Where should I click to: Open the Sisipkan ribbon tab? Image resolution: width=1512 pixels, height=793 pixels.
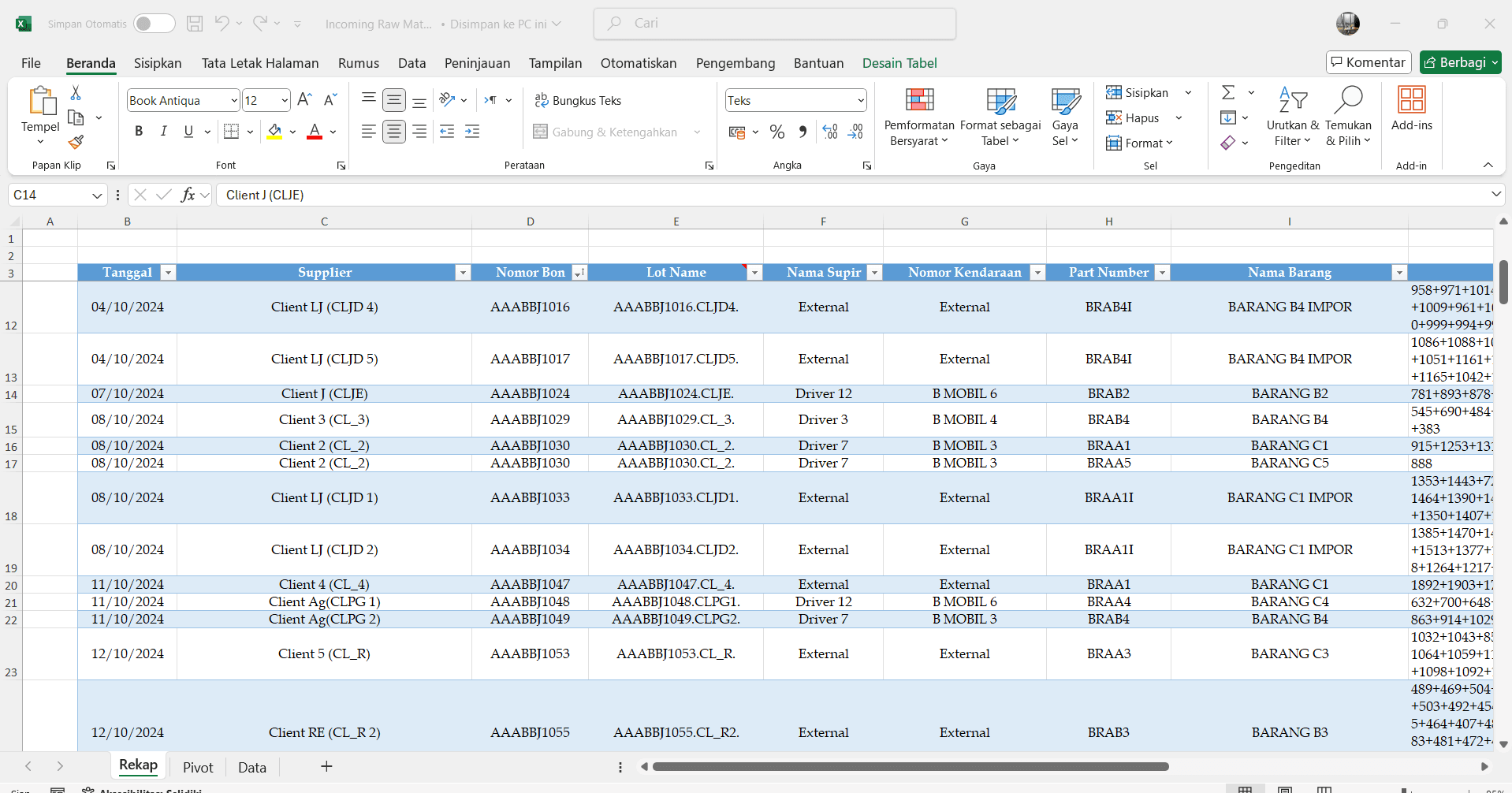coord(158,63)
